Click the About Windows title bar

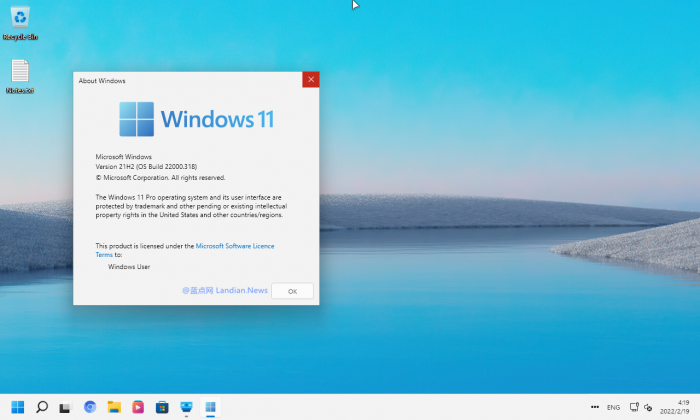180,80
